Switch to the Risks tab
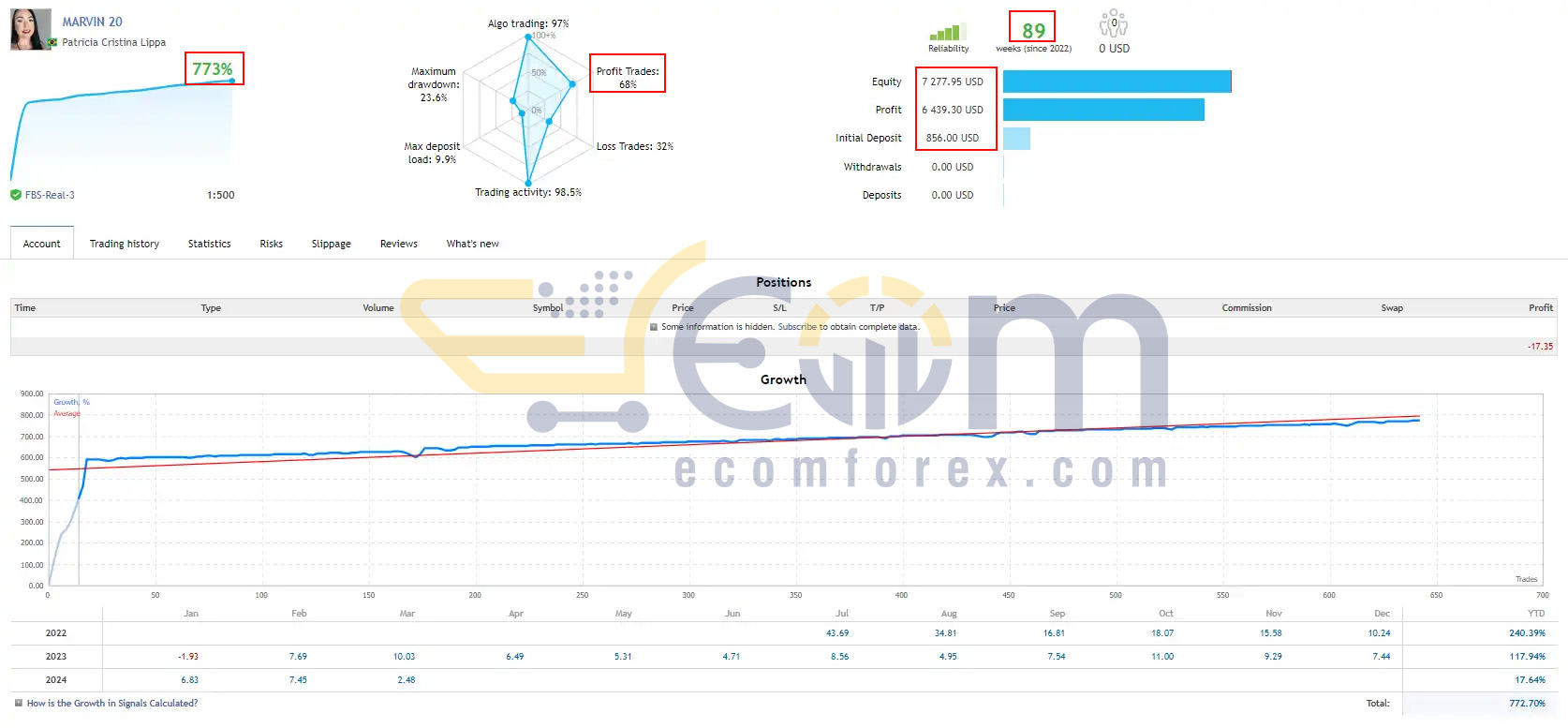The width and height of the screenshot is (1568, 728). click(x=271, y=244)
